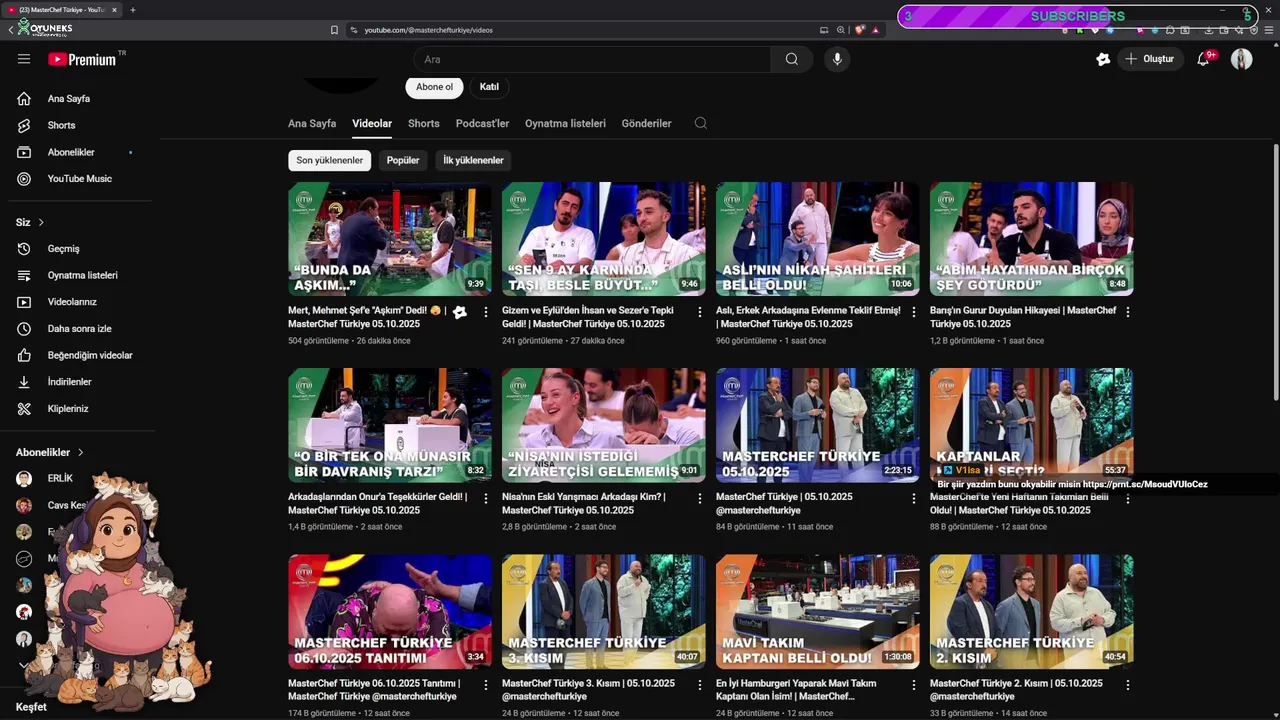Expand the Abonelikler sidebar section header
Screen dimensions: 1280x720
50,452
